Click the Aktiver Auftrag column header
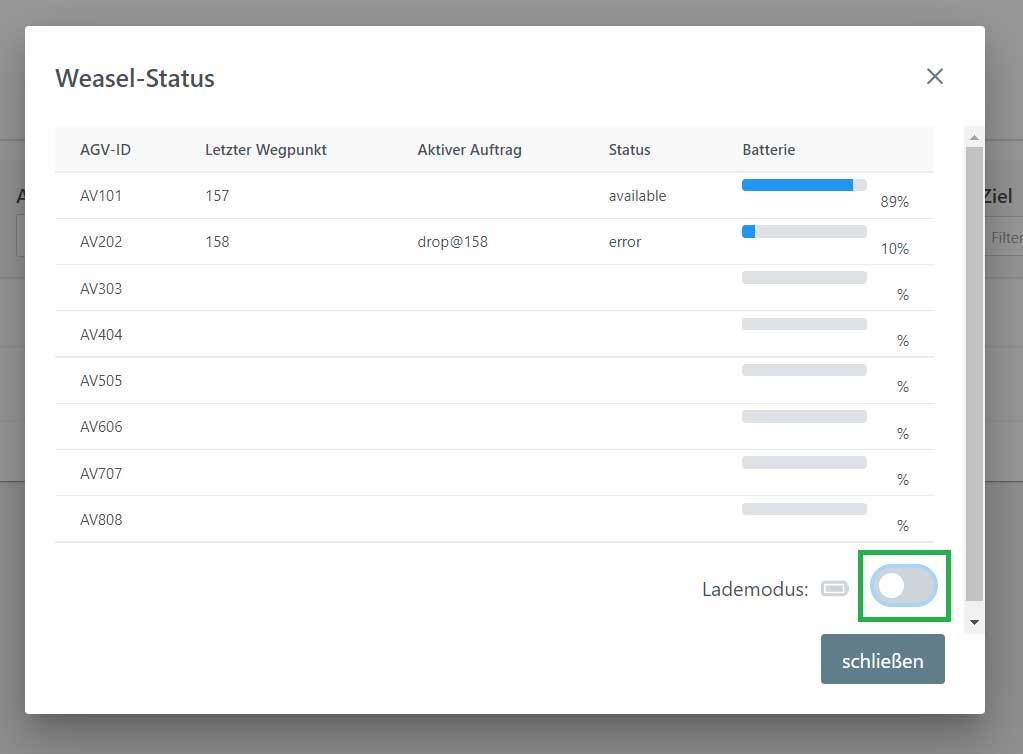 [469, 150]
